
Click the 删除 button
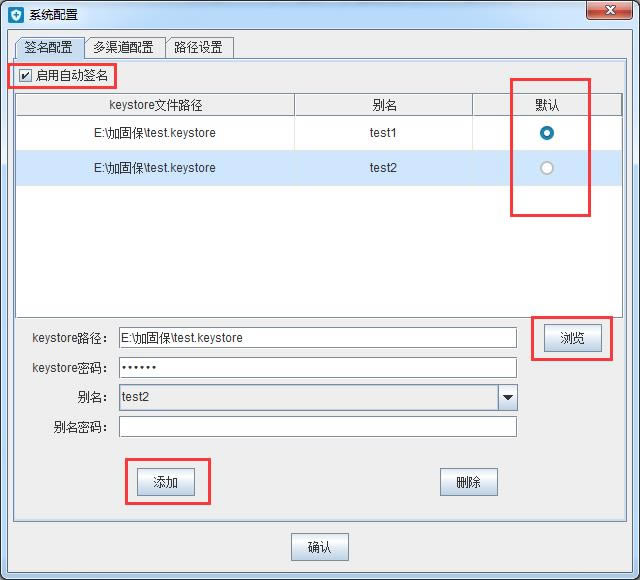tap(469, 482)
